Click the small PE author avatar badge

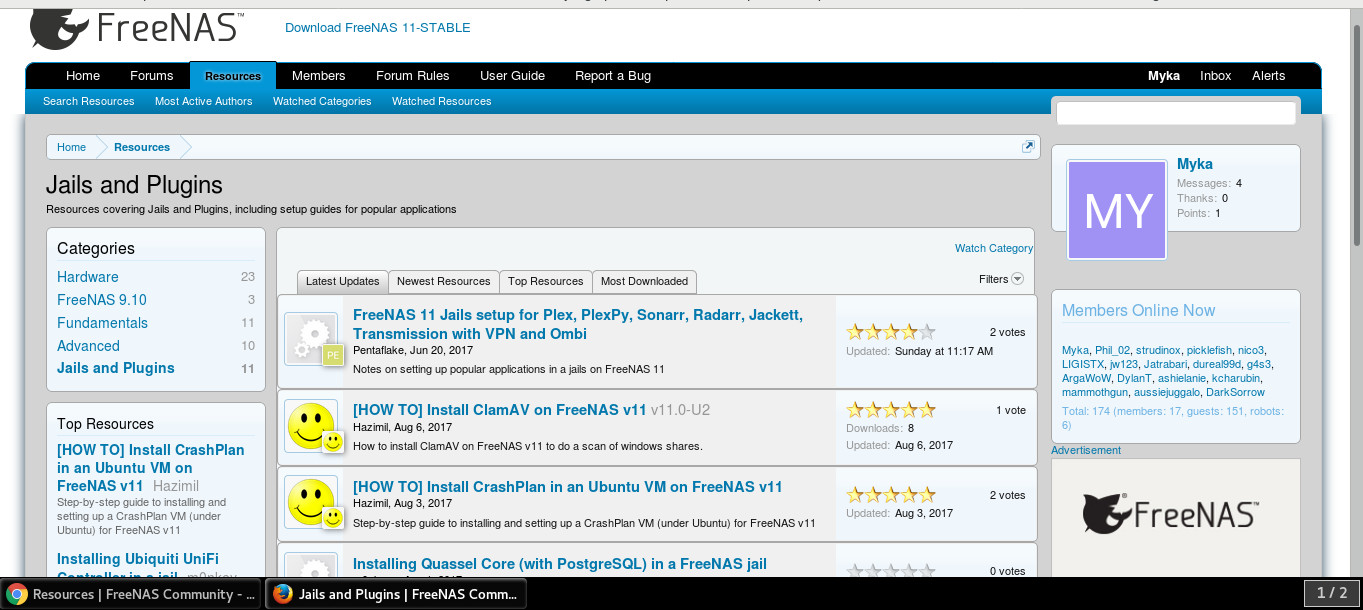(x=333, y=355)
